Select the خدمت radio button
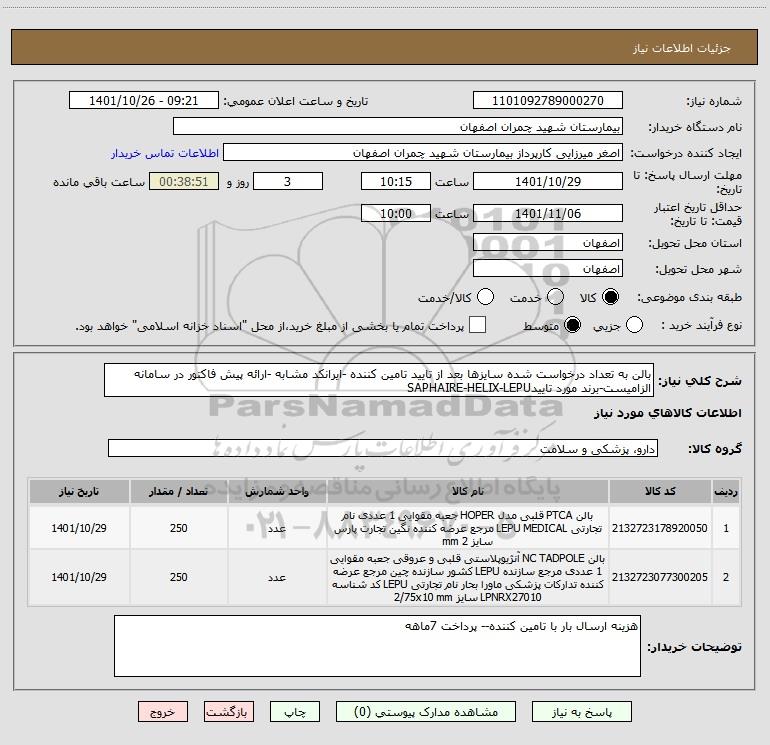Screen dimensions: 770x745 (555, 297)
